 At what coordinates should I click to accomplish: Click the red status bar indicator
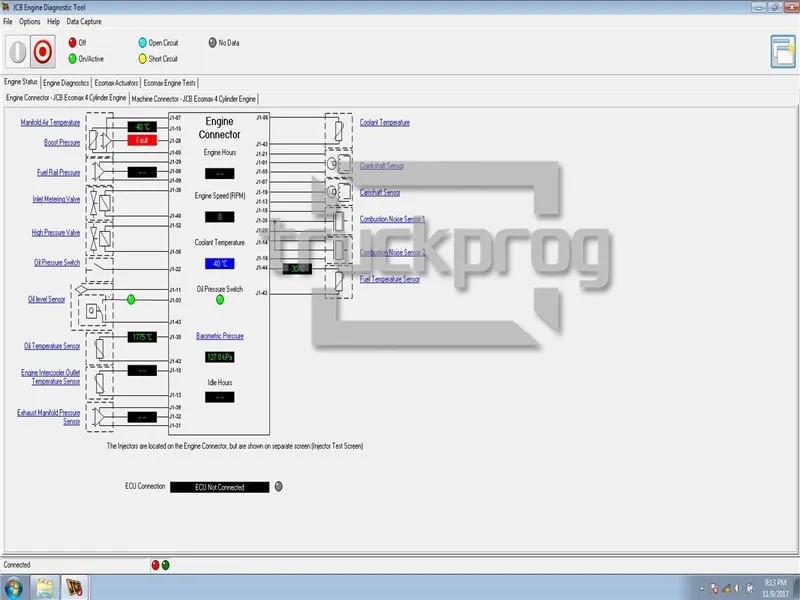tap(156, 565)
